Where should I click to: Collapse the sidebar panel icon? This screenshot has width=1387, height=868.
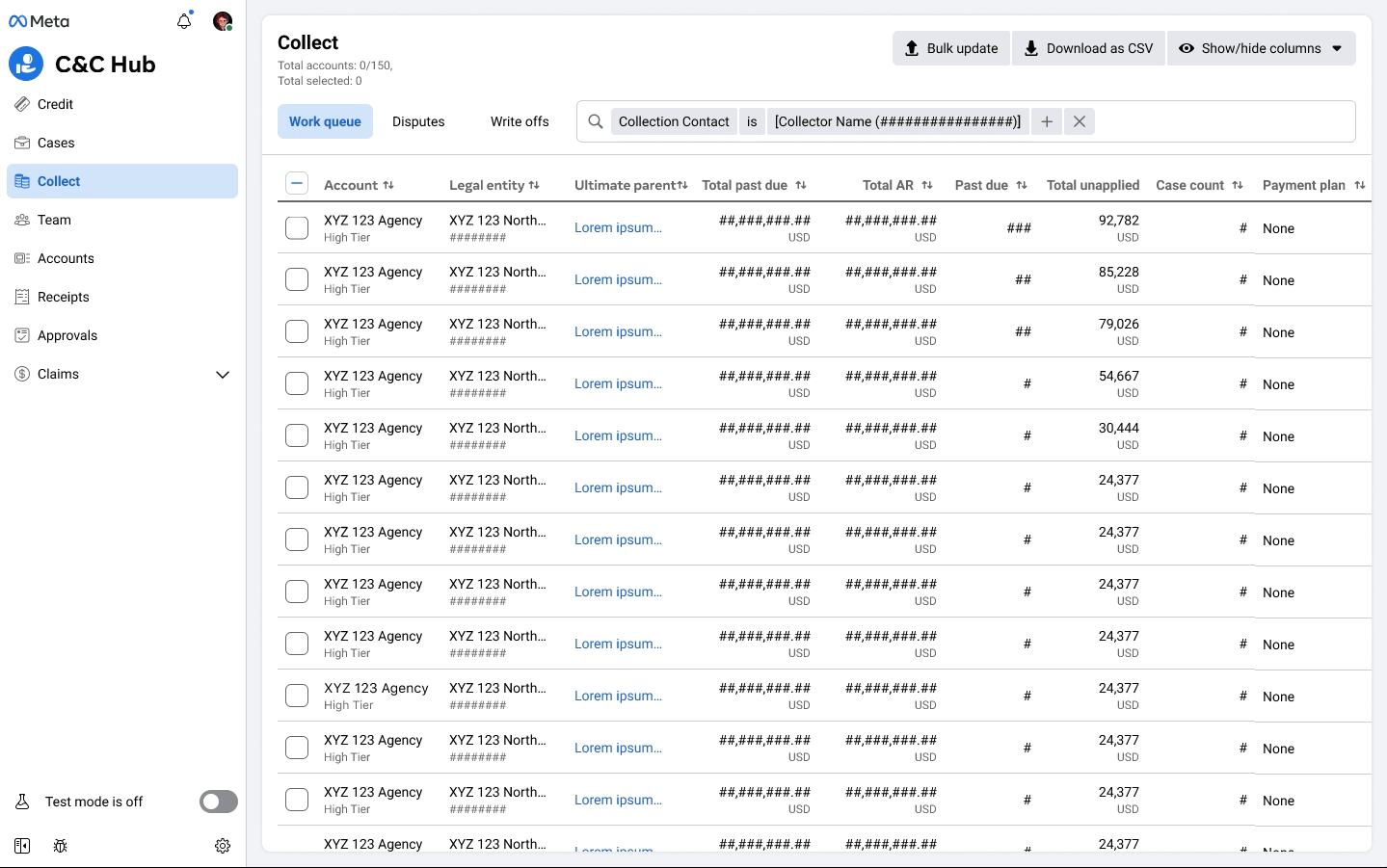tap(22, 846)
